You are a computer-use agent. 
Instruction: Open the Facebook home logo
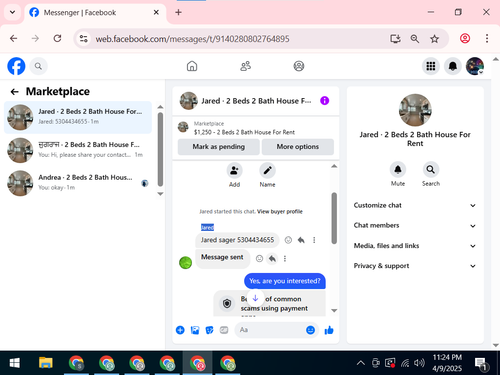[16, 66]
